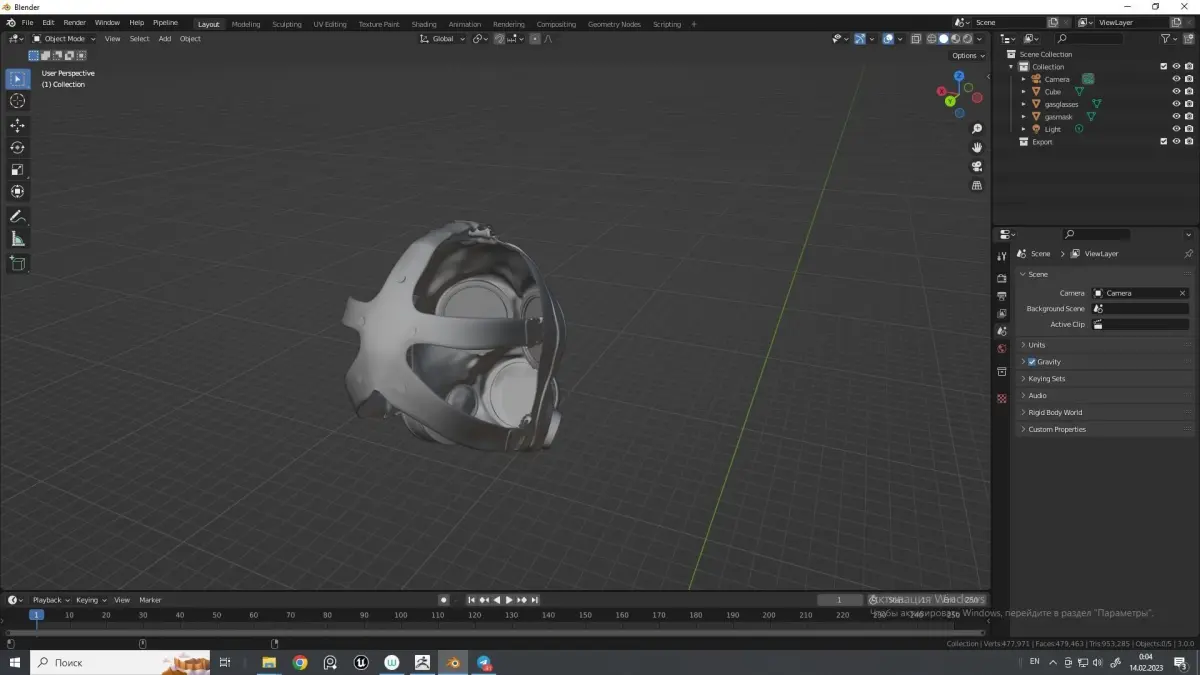Open the Playback menu in timeline
The width and height of the screenshot is (1200, 675).
(x=51, y=600)
